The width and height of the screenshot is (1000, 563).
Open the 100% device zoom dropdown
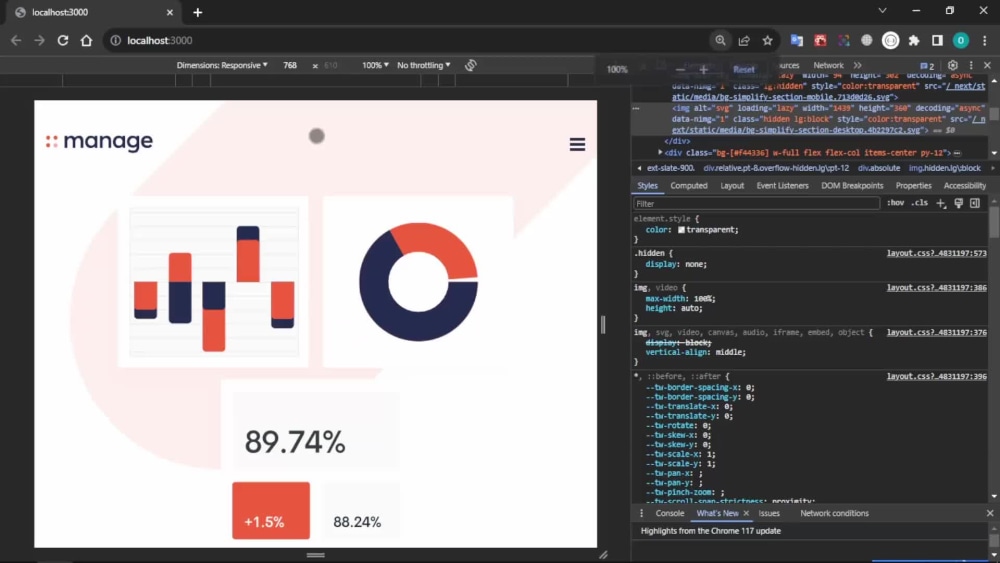click(375, 65)
